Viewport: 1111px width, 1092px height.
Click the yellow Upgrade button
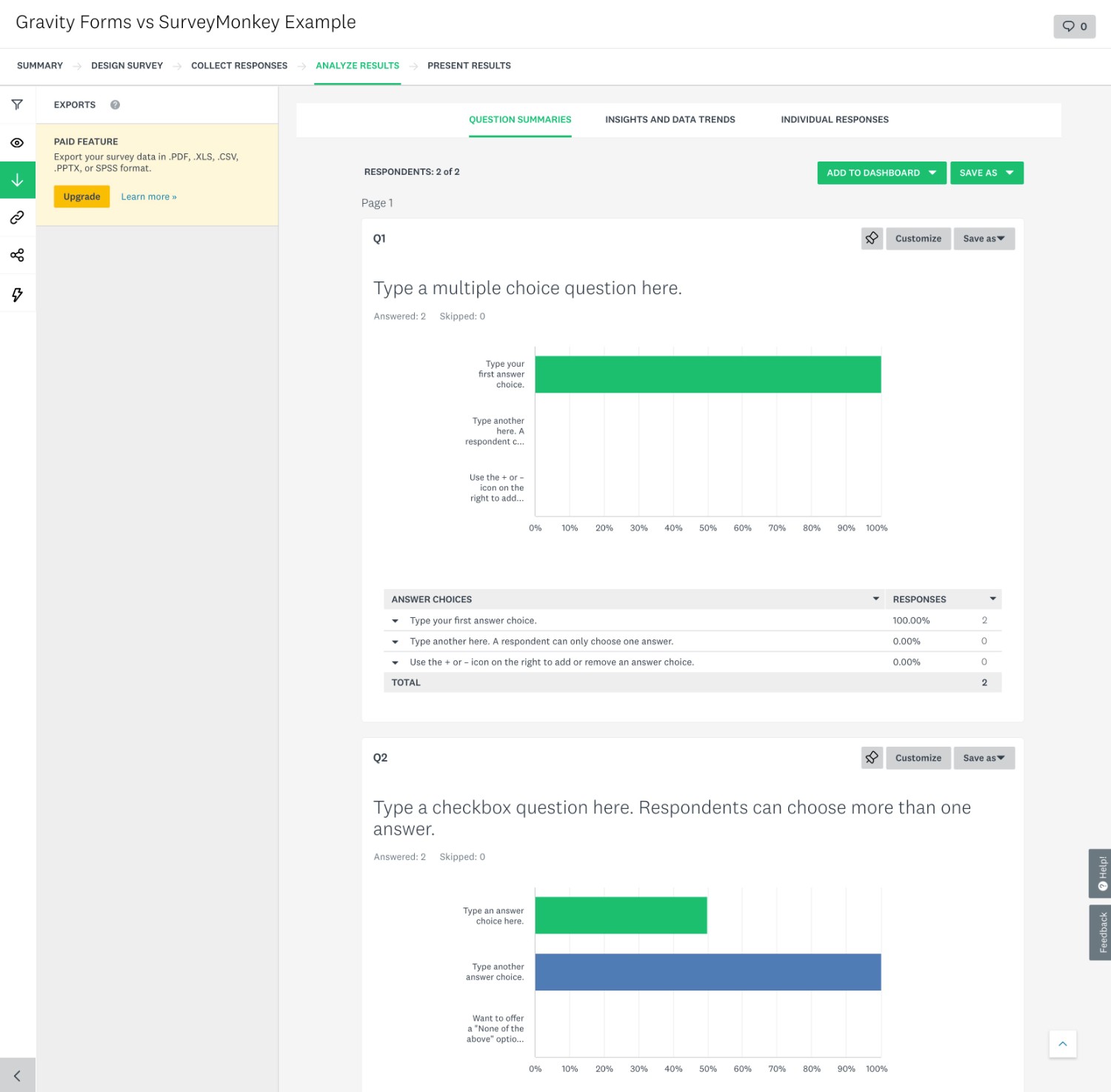point(81,196)
